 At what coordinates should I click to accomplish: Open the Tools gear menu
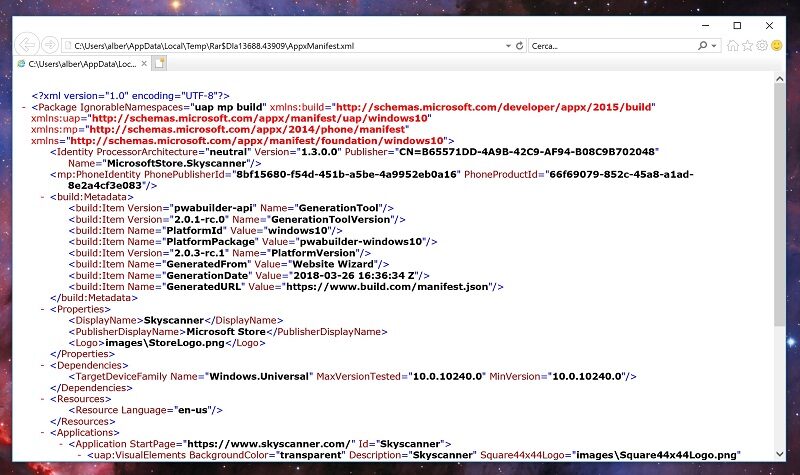(762, 45)
